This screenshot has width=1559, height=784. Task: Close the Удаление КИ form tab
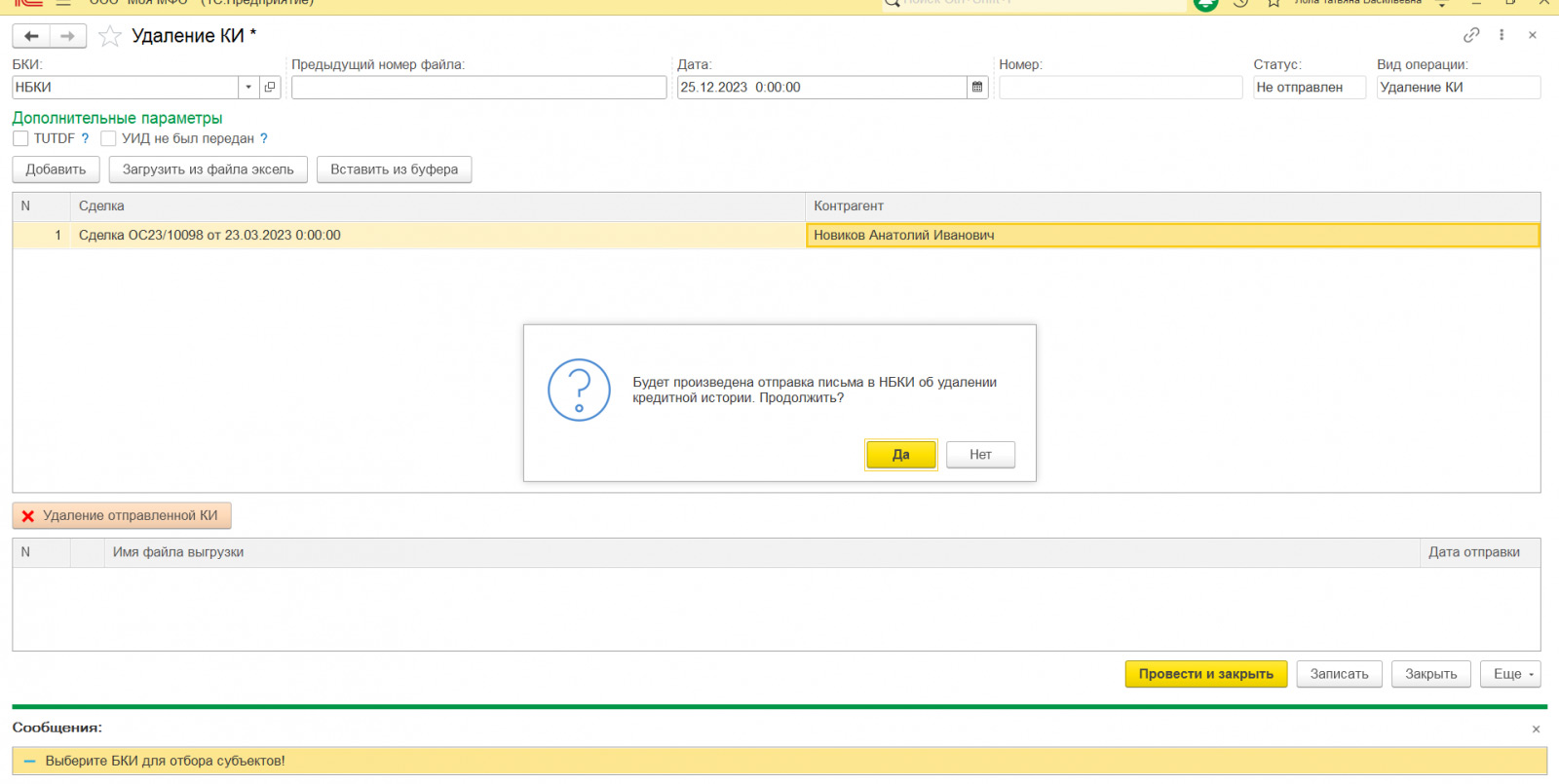(x=1533, y=35)
